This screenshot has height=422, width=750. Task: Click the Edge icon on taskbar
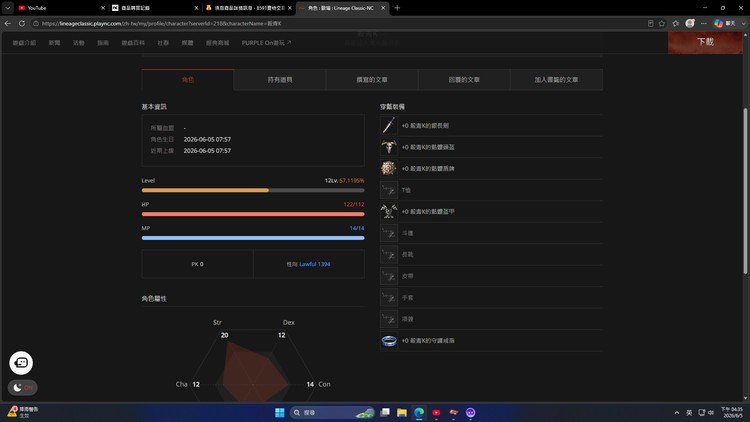click(x=419, y=412)
